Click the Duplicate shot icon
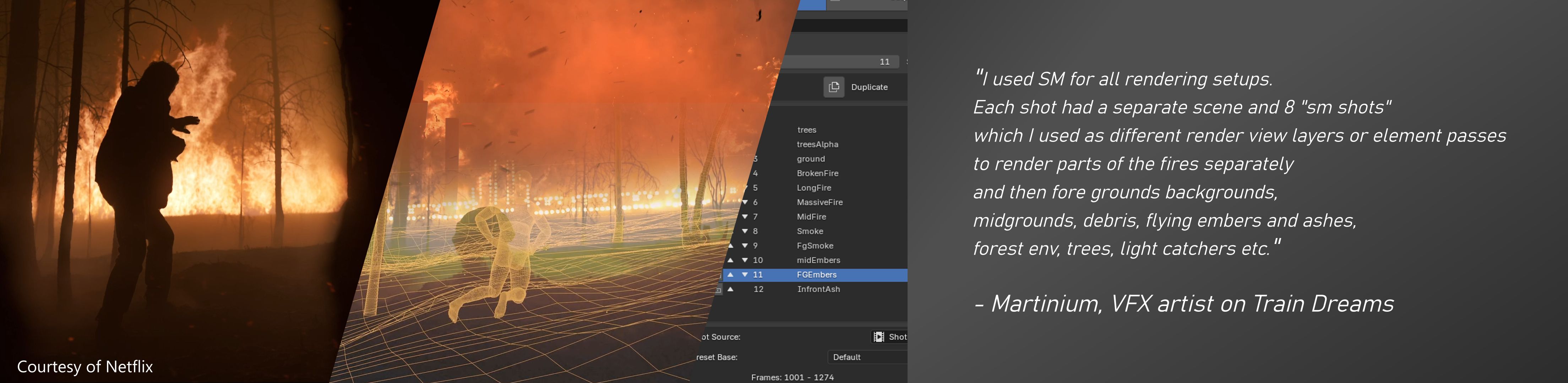Screen dimensions: 1568x383 833,87
